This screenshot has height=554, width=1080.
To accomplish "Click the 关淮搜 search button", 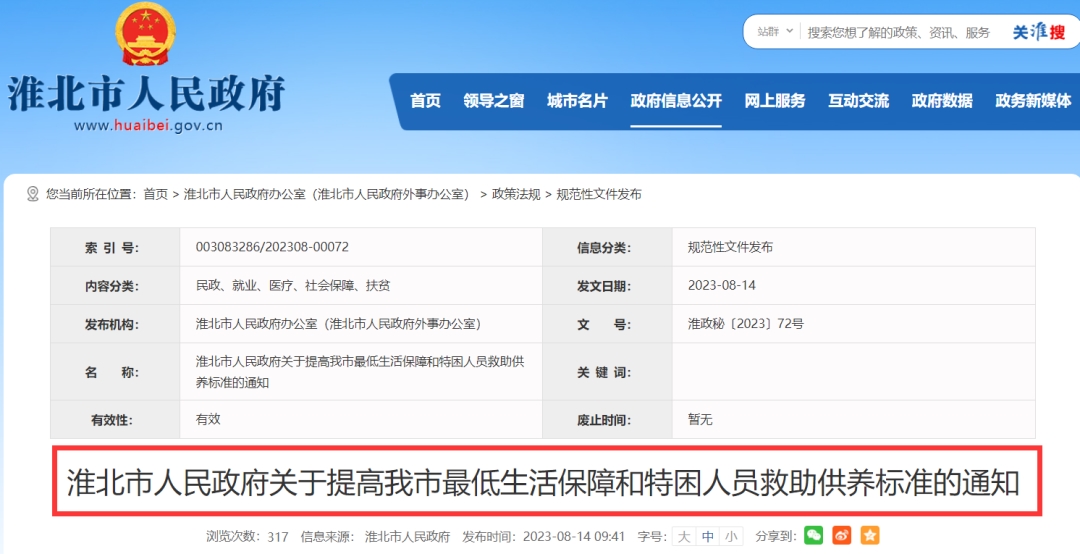I will 1039,32.
